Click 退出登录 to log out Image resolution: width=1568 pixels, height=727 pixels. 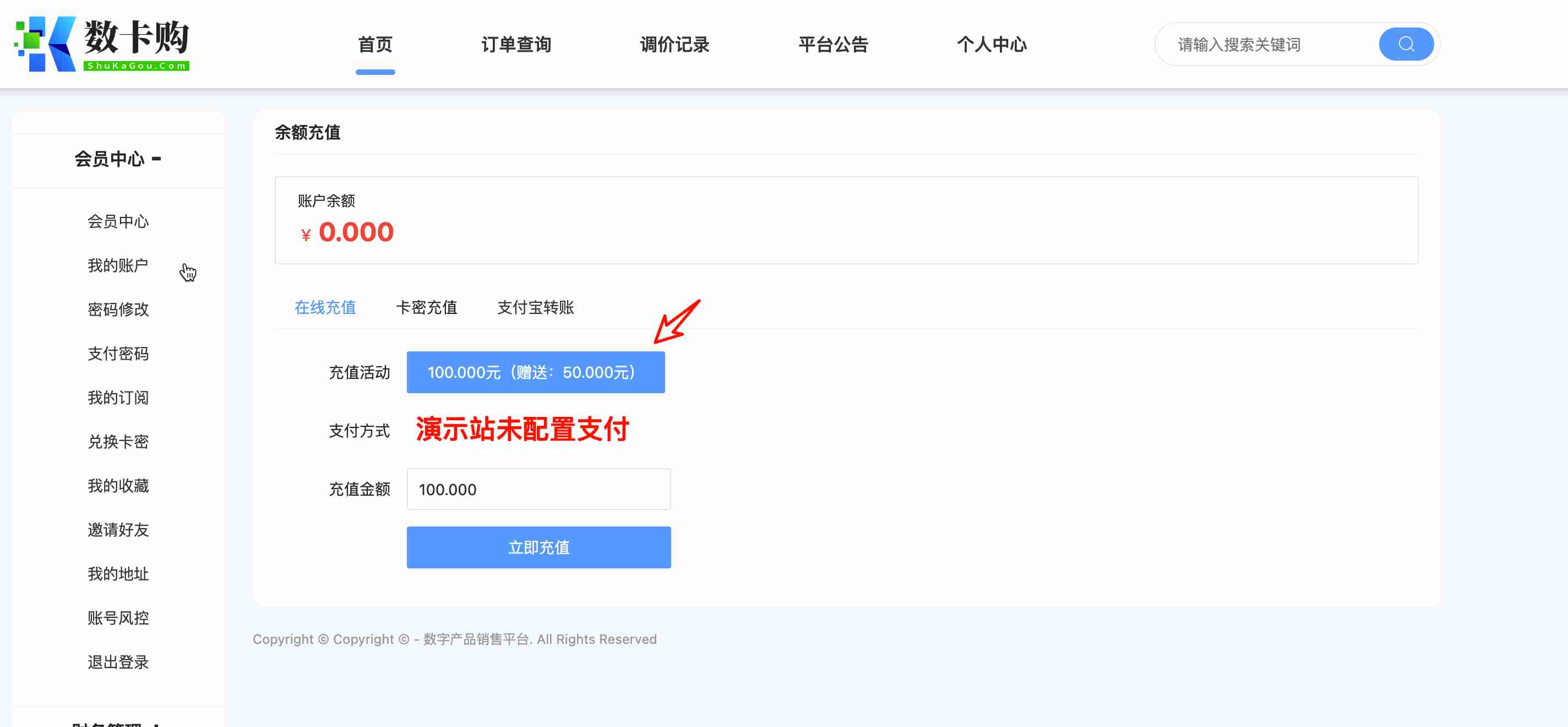coord(118,662)
